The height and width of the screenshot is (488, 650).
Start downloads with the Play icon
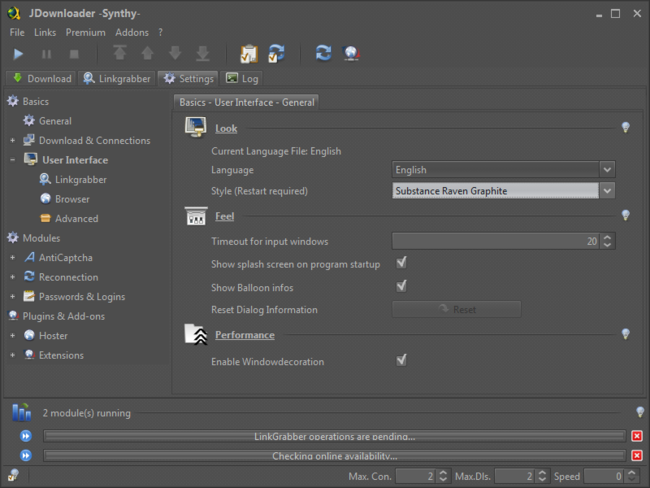[18, 54]
